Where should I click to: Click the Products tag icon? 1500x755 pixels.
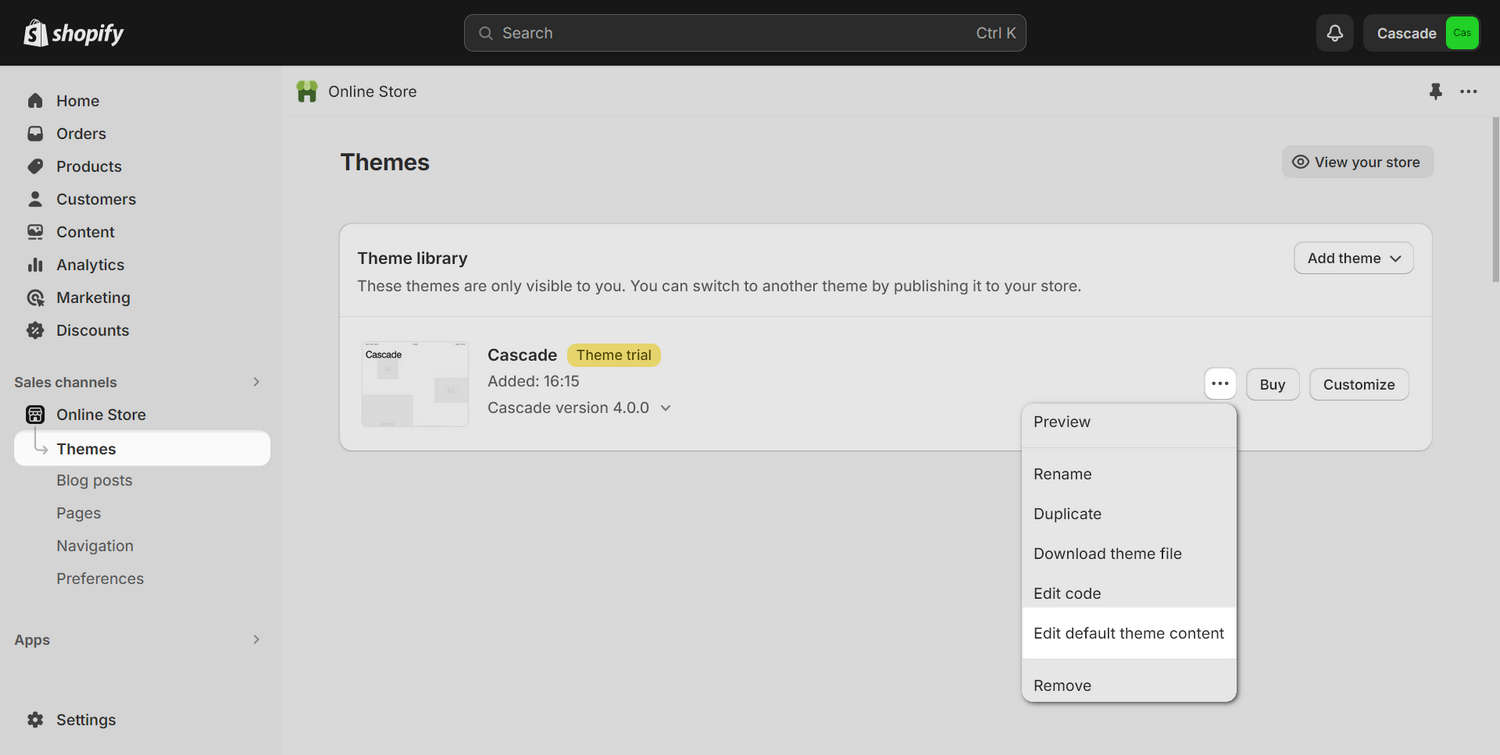tap(35, 167)
